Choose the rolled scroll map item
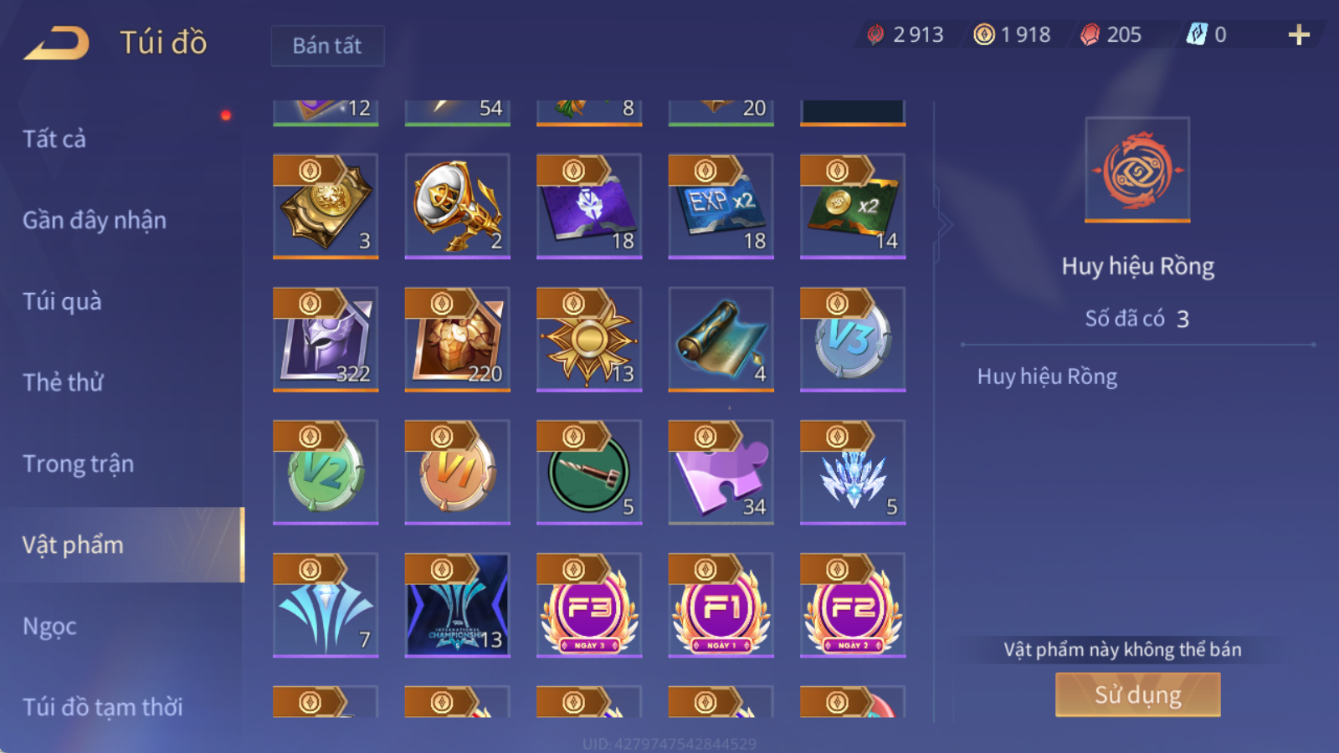 pos(721,340)
